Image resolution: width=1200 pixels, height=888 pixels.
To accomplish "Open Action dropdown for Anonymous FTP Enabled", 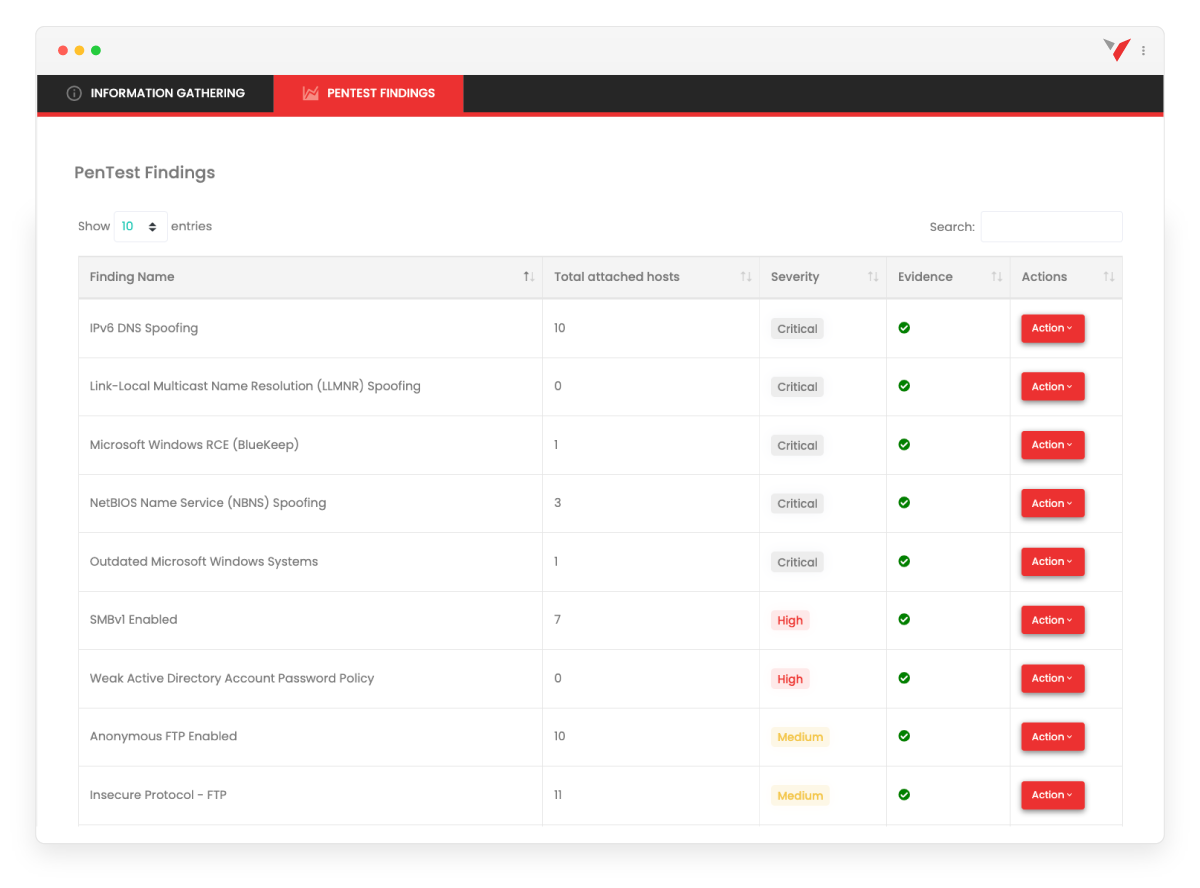I will [x=1052, y=737].
